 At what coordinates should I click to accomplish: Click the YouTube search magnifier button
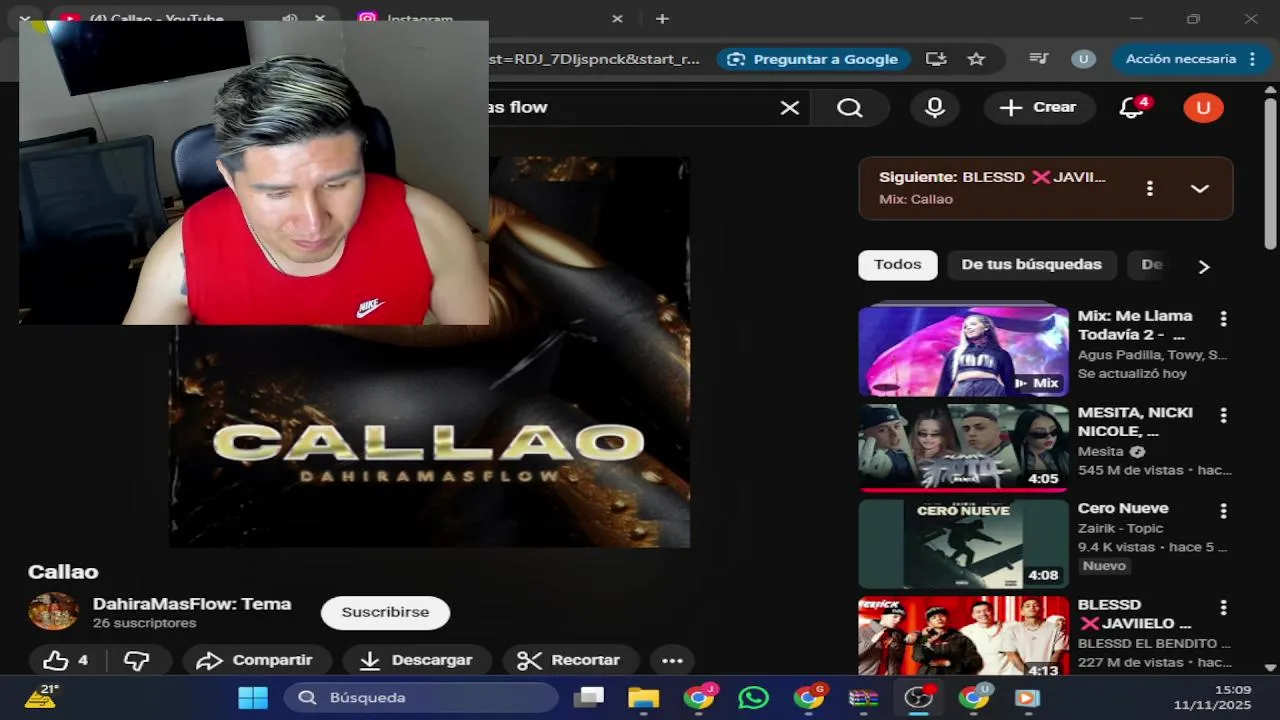[849, 108]
